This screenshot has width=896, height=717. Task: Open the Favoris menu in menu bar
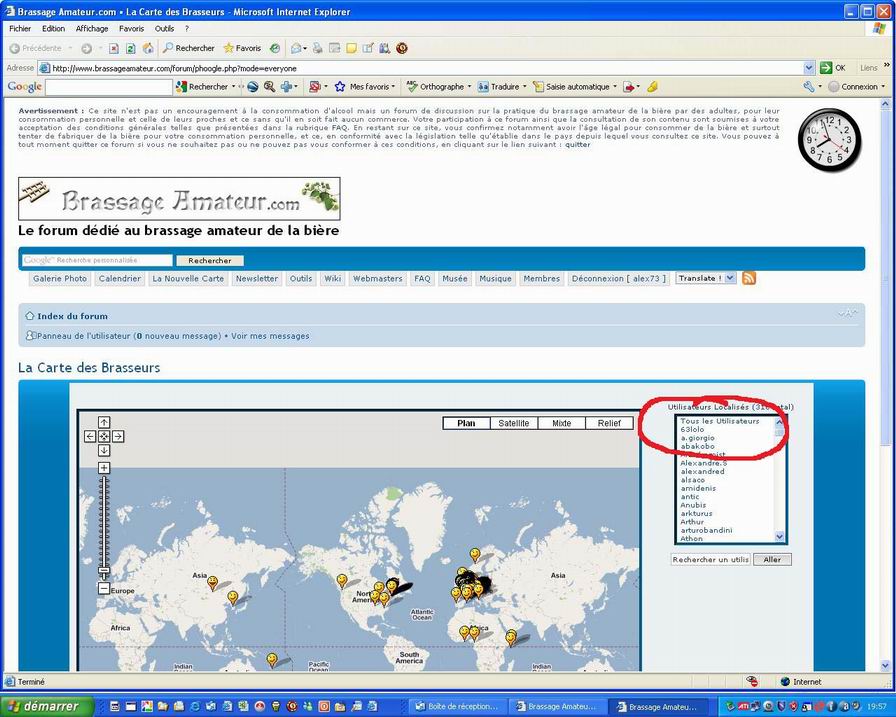(x=131, y=29)
